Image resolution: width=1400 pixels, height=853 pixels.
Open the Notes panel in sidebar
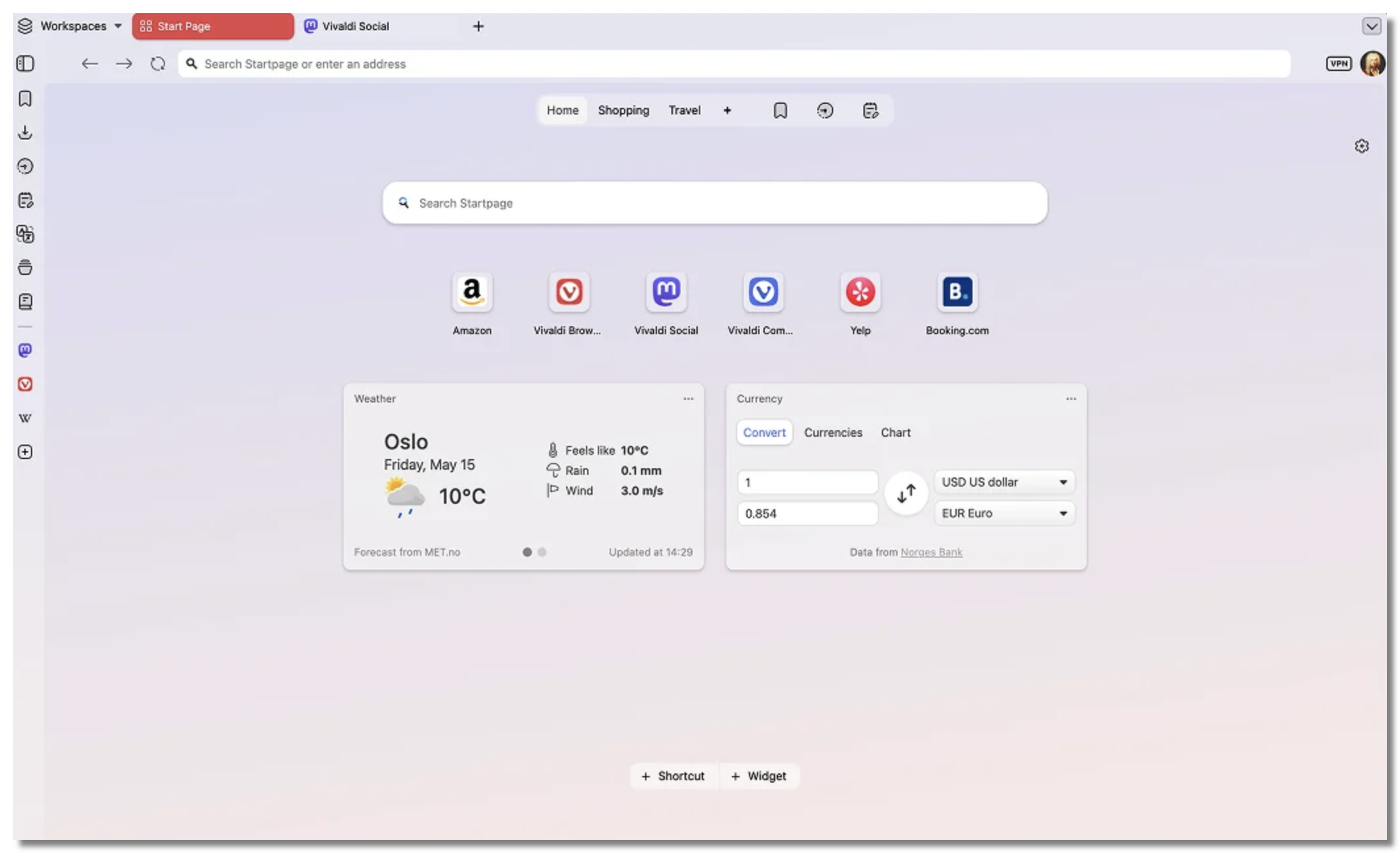(x=25, y=201)
